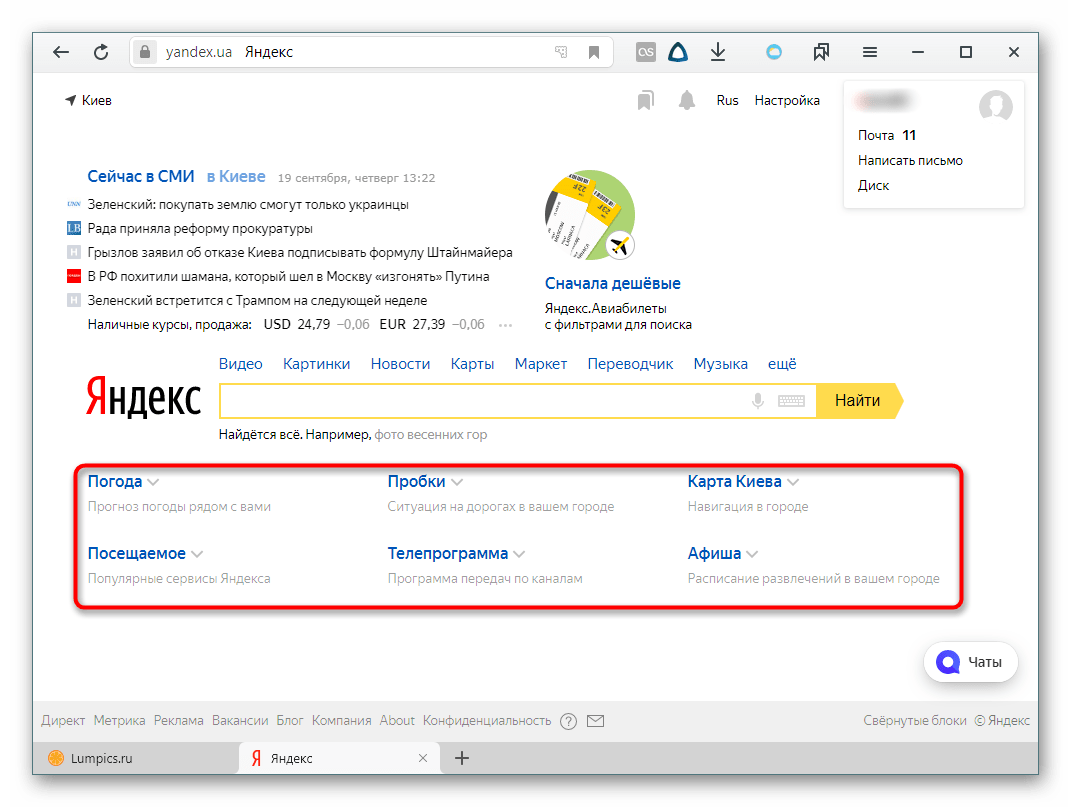Expand the Погода block chevron
The height and width of the screenshot is (807, 1071).
tap(153, 482)
